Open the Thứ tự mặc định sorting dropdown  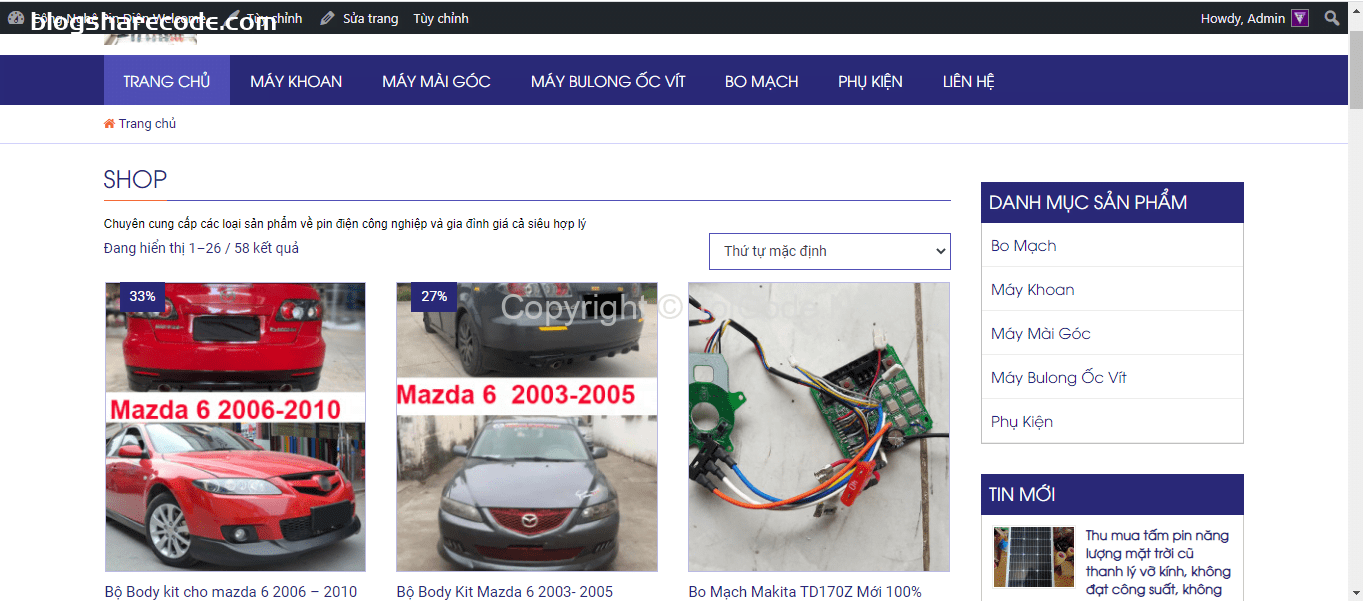click(830, 251)
